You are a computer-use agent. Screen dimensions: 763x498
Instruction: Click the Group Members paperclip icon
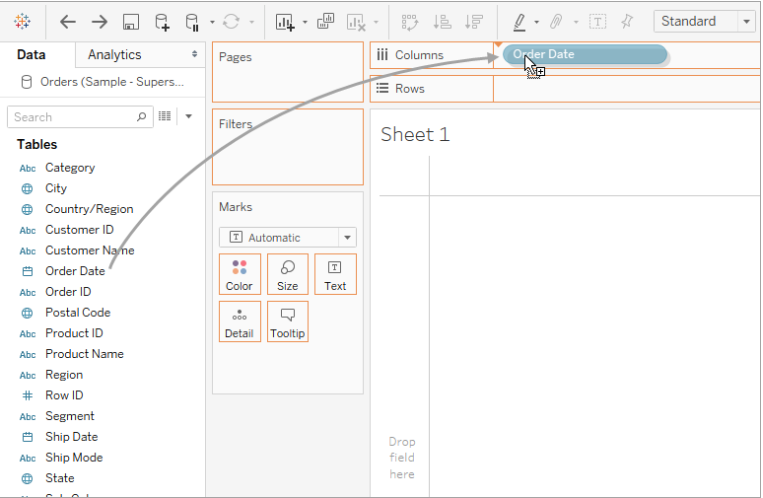coord(556,22)
